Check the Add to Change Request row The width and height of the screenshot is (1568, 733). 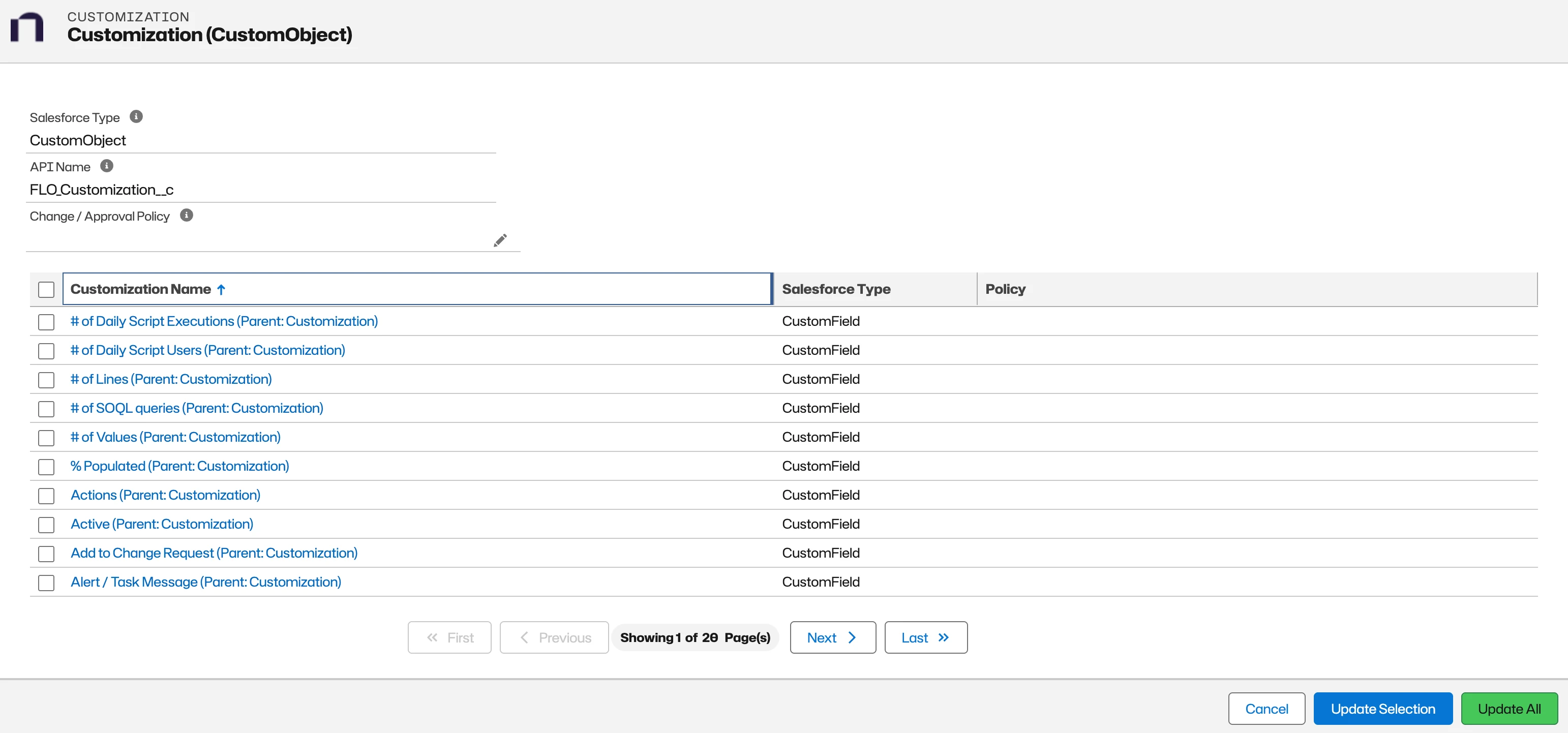[x=46, y=554]
